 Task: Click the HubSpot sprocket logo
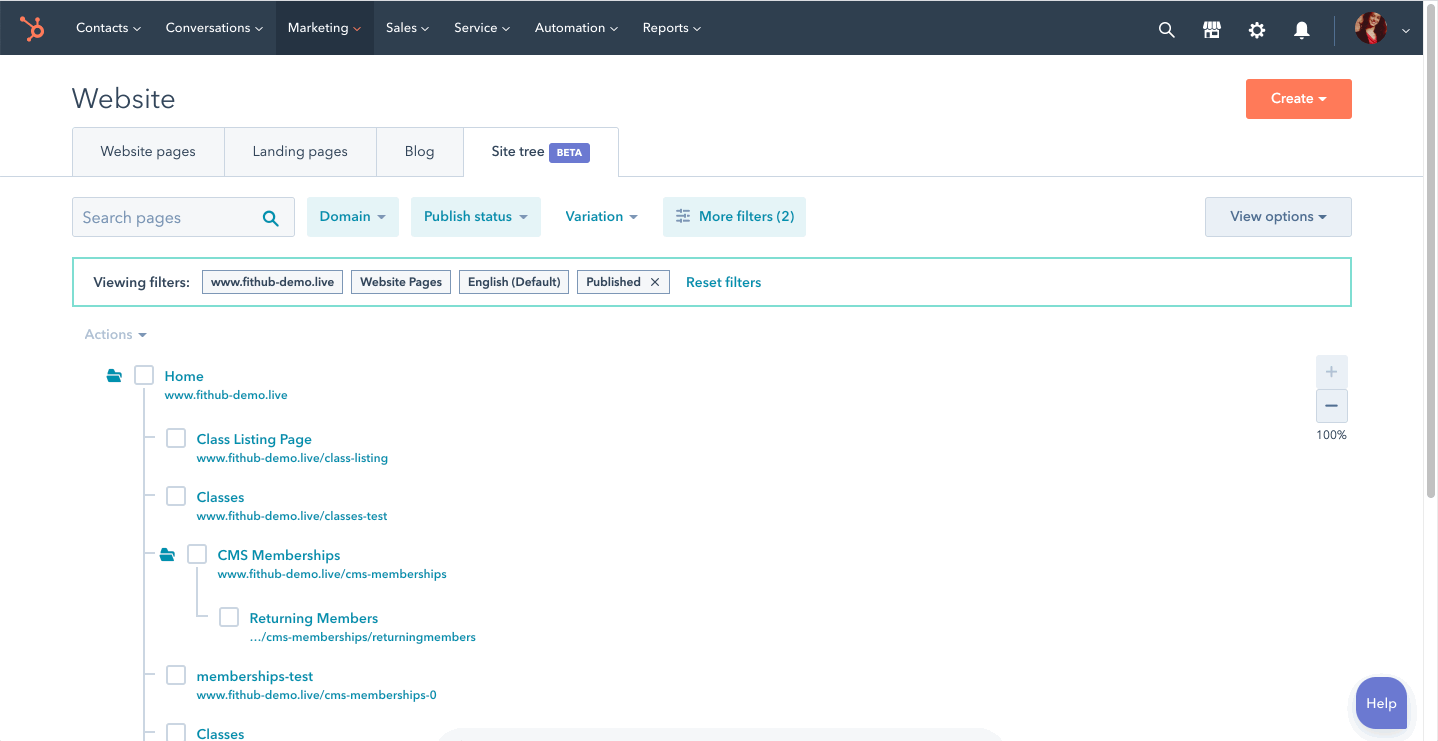coord(32,28)
